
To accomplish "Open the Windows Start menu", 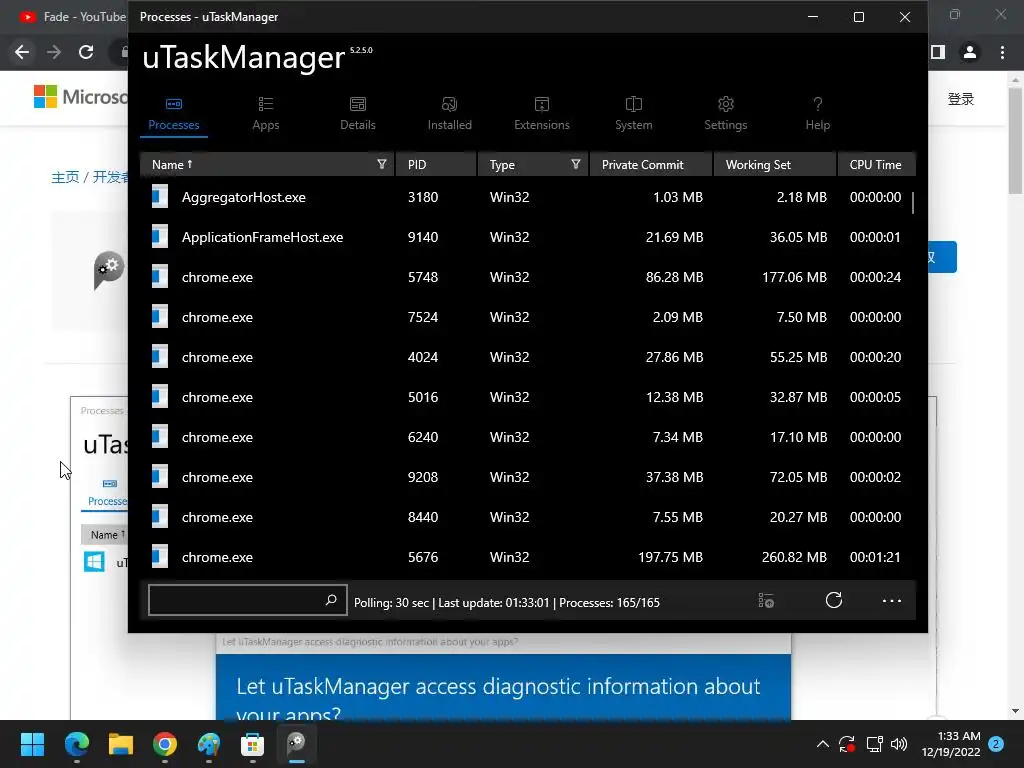I will (x=32, y=744).
